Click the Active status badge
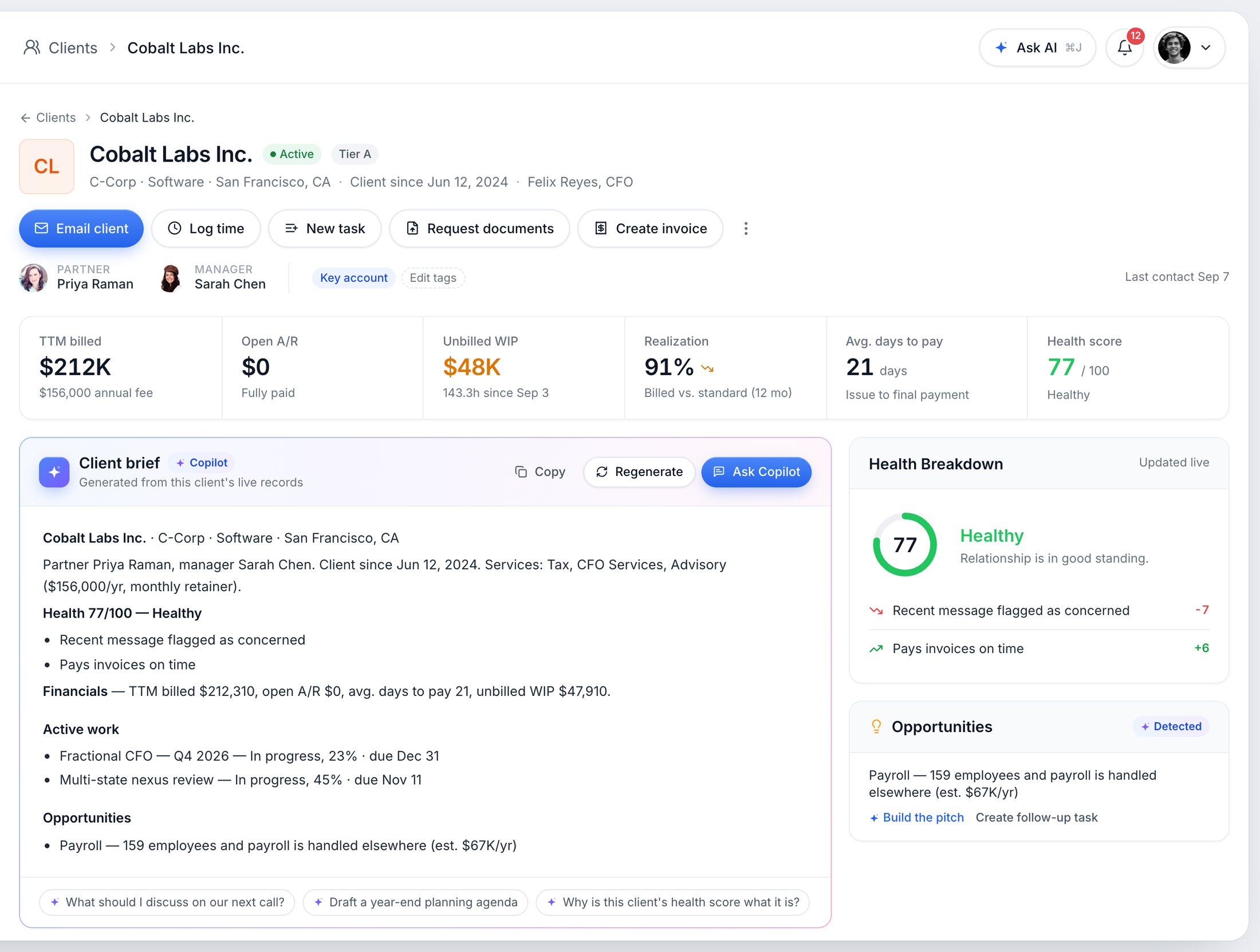 coord(292,154)
